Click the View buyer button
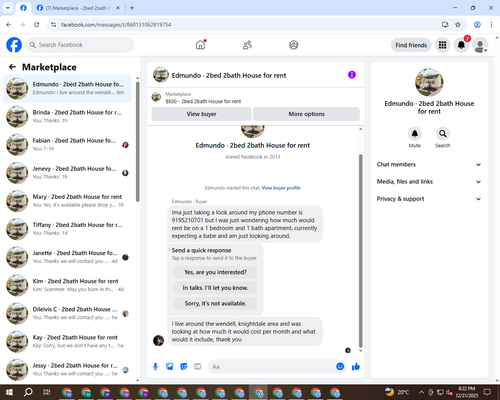The width and height of the screenshot is (500, 400). [x=201, y=114]
